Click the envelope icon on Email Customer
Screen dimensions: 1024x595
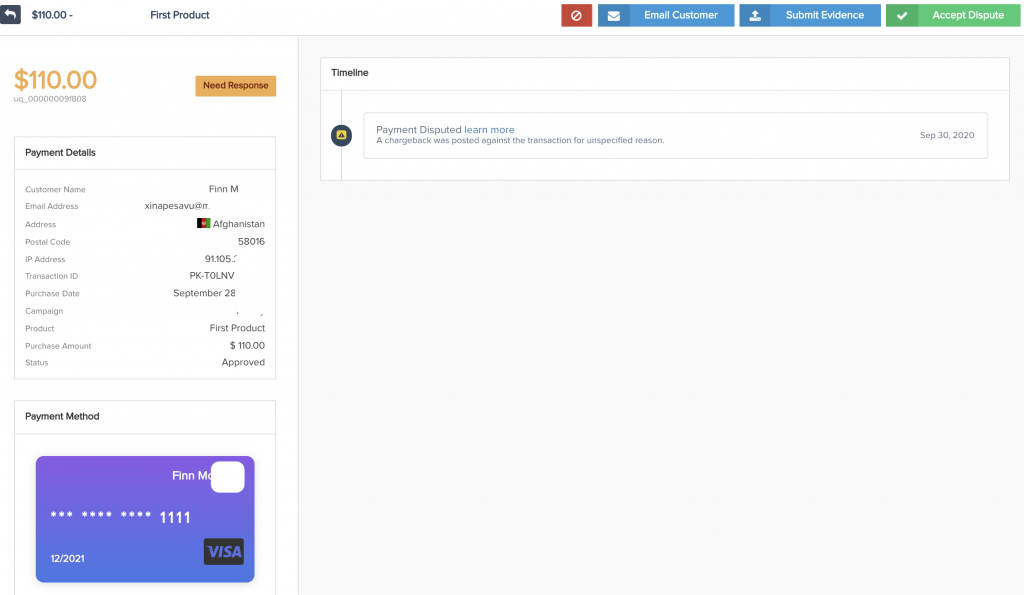614,15
